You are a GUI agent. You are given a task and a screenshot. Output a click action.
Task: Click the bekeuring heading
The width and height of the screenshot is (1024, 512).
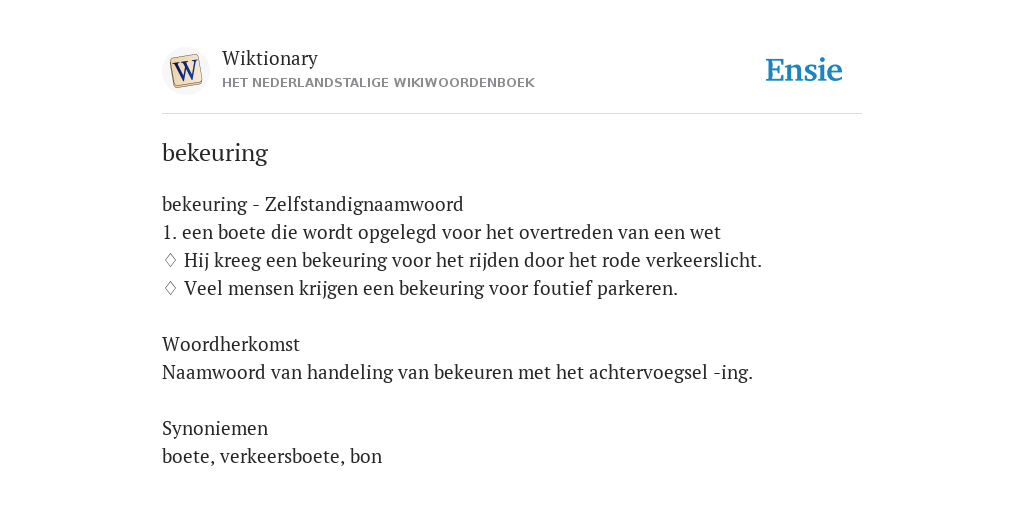(x=215, y=153)
